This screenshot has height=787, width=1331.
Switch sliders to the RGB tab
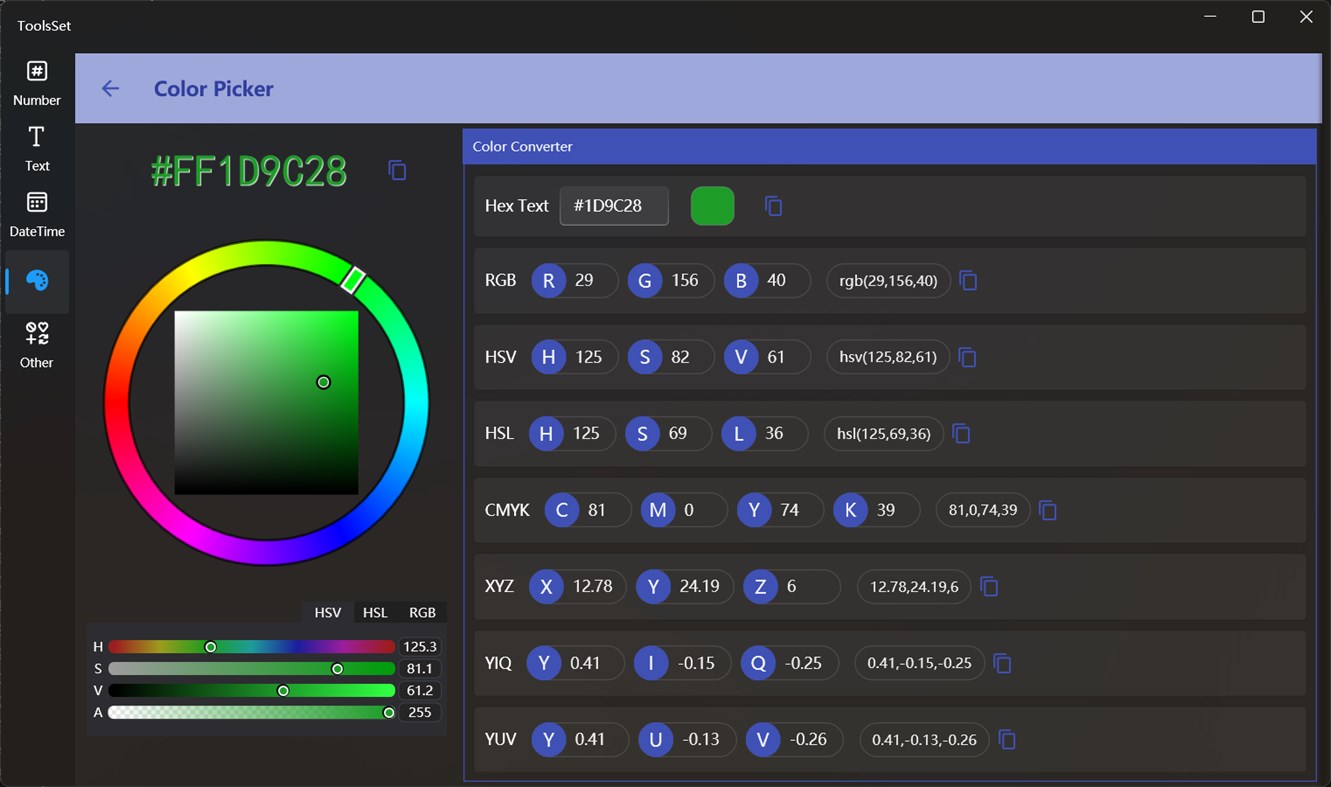pyautogui.click(x=422, y=613)
